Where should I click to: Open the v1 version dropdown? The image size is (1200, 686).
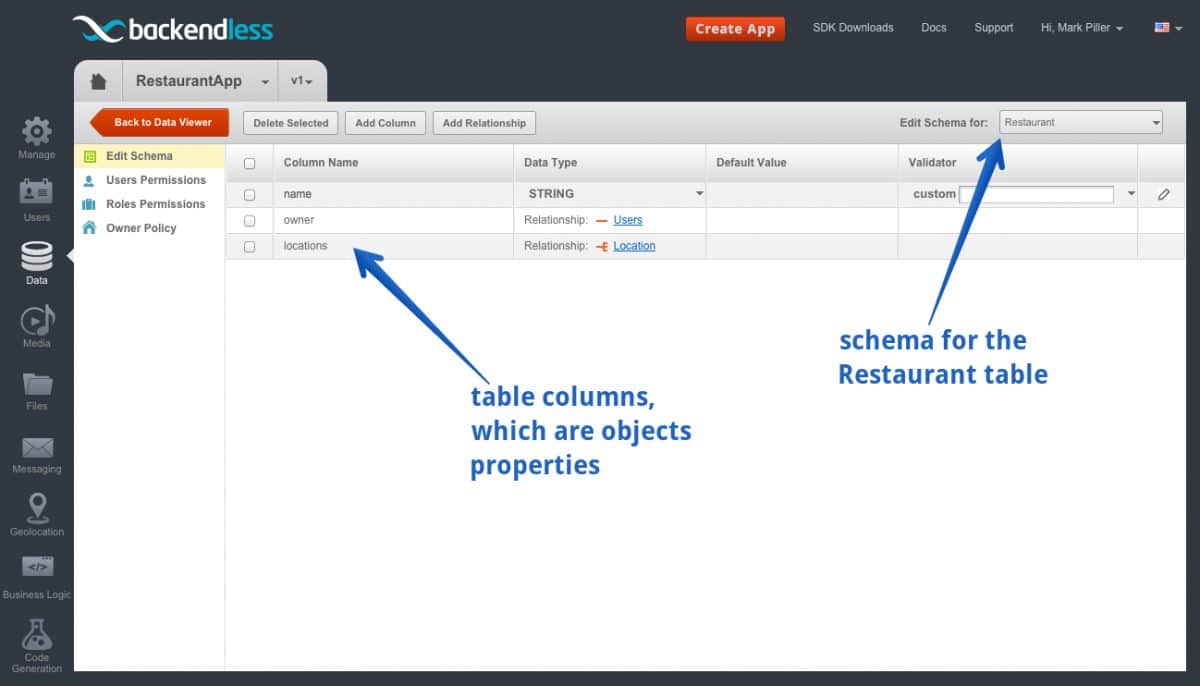point(302,82)
